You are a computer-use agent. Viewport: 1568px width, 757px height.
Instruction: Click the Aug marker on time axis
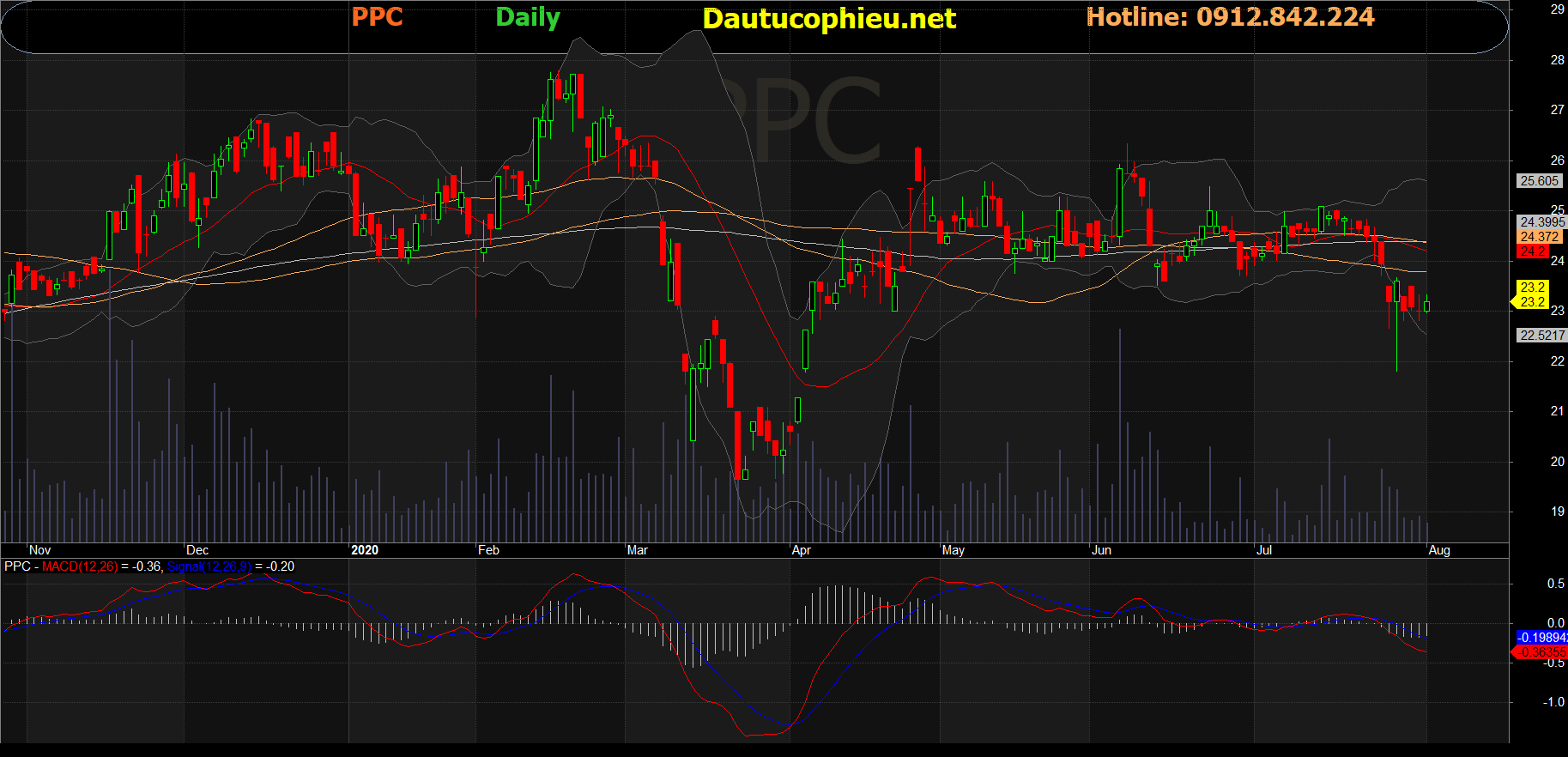pyautogui.click(x=1438, y=550)
